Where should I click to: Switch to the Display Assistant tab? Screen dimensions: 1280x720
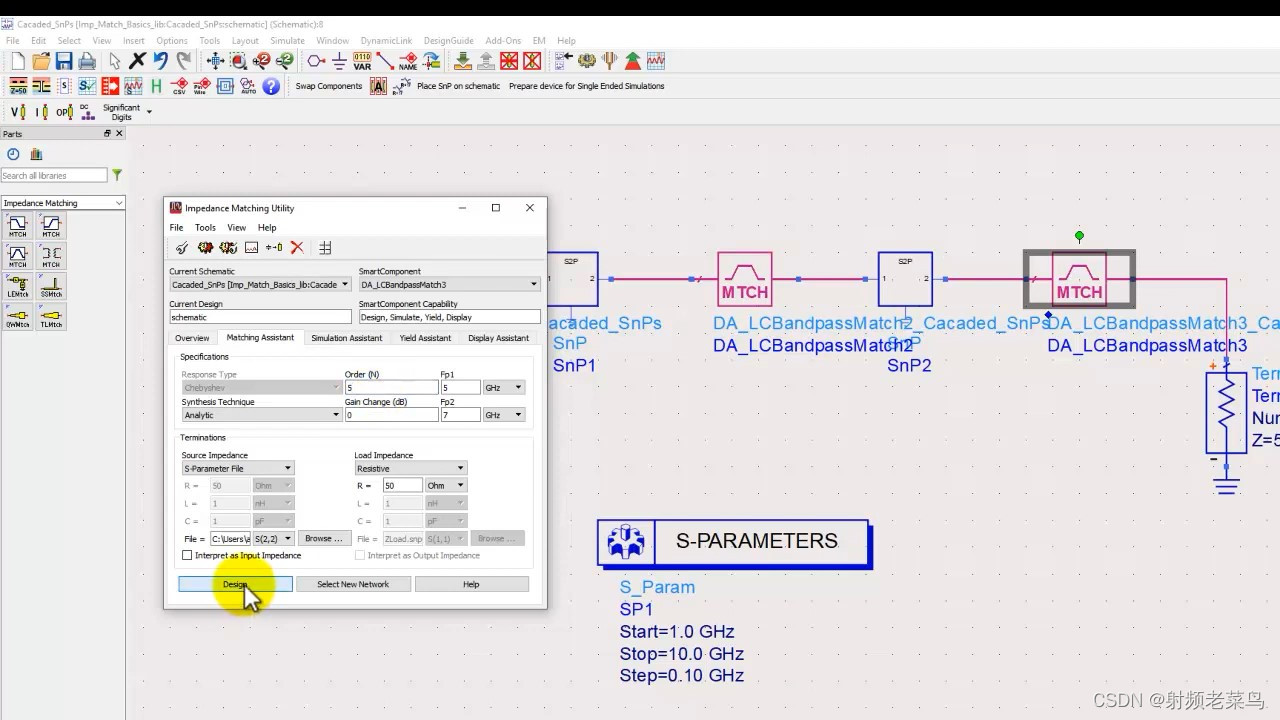pos(498,338)
